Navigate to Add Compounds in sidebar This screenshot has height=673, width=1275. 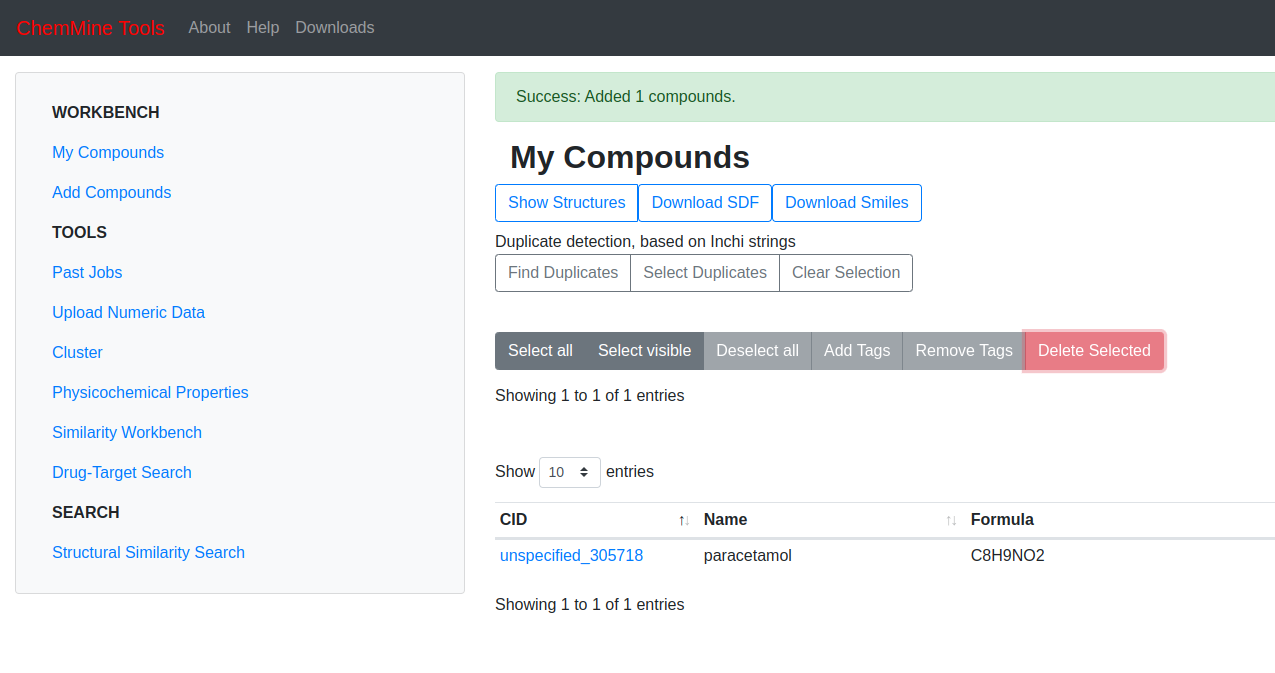pos(111,193)
